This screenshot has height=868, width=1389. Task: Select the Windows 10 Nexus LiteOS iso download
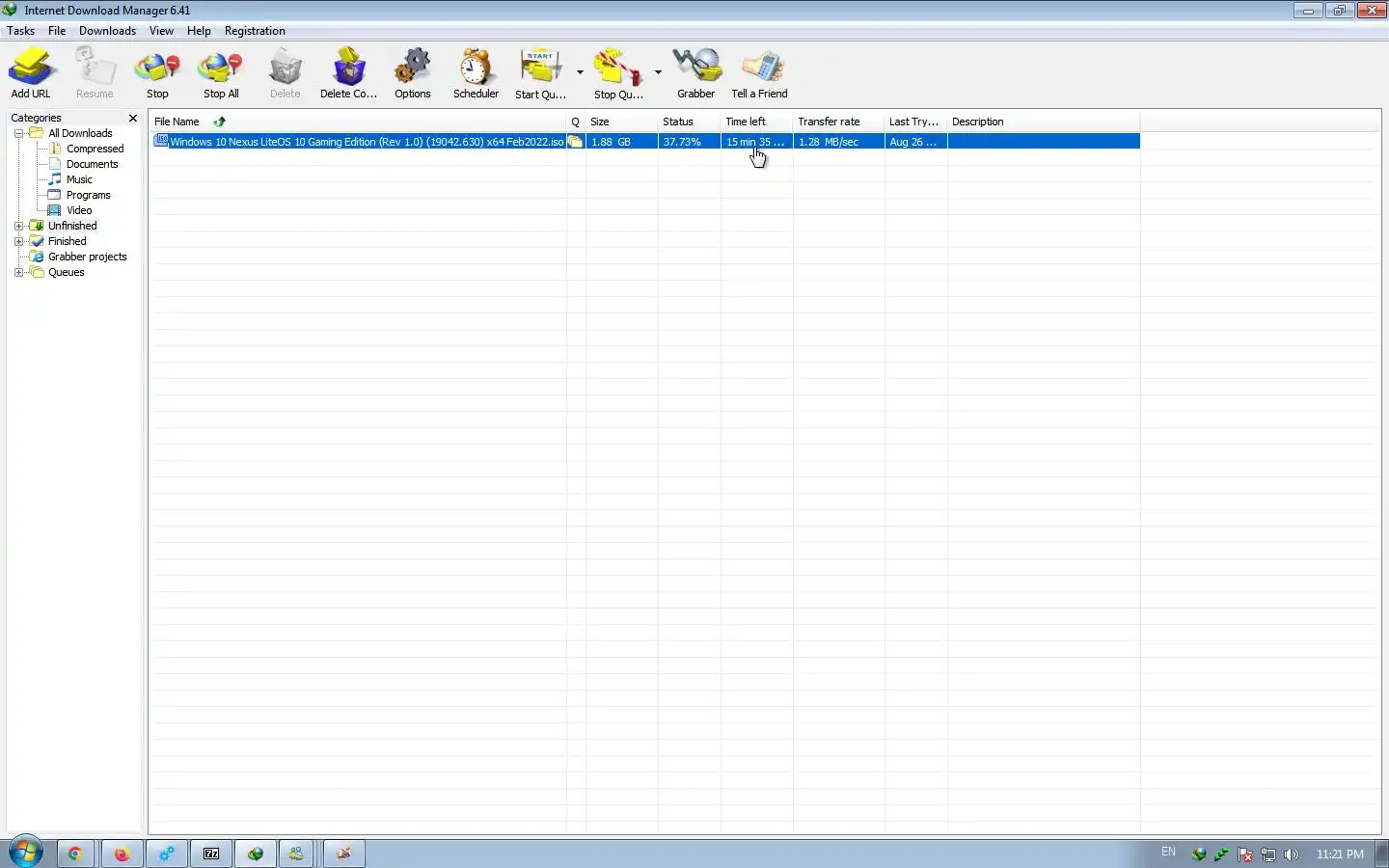[x=367, y=142]
